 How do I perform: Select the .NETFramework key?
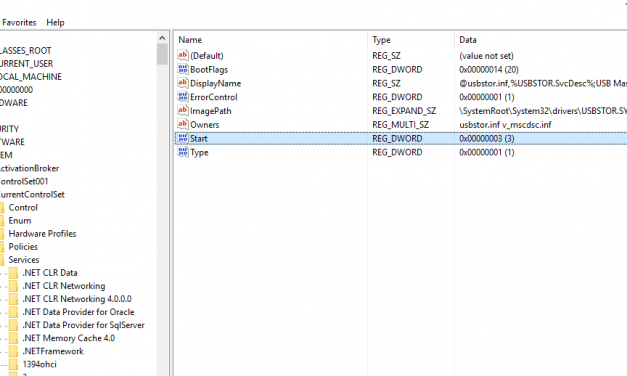[53, 351]
